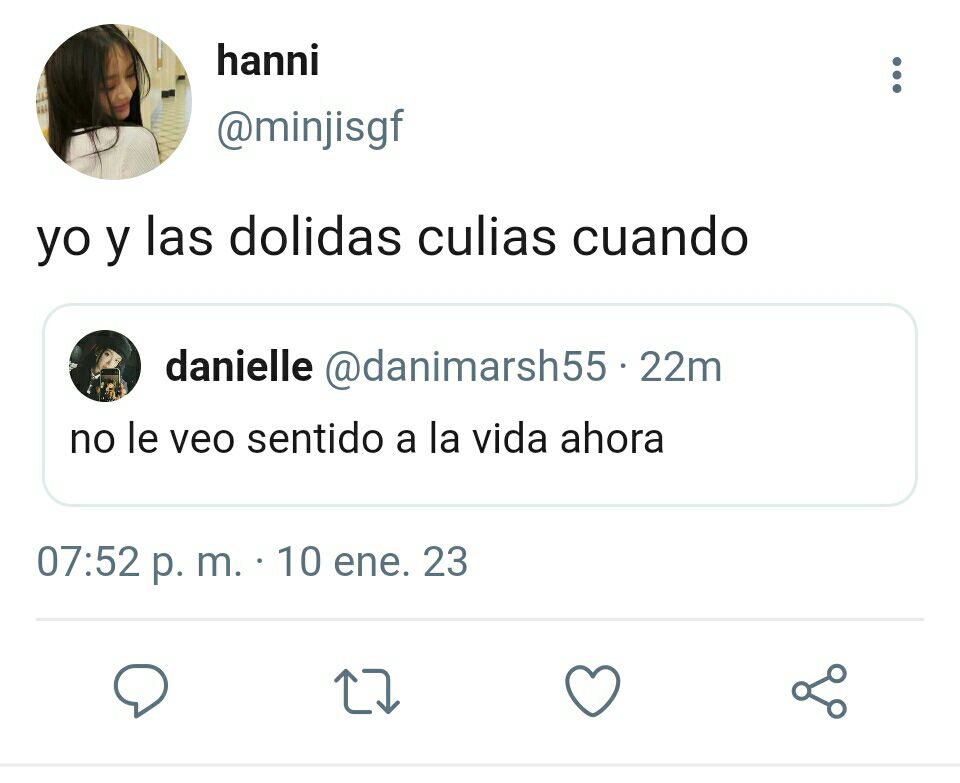The width and height of the screenshot is (960, 783).
Task: Open the quoted tweet text about la vida
Action: 367,439
